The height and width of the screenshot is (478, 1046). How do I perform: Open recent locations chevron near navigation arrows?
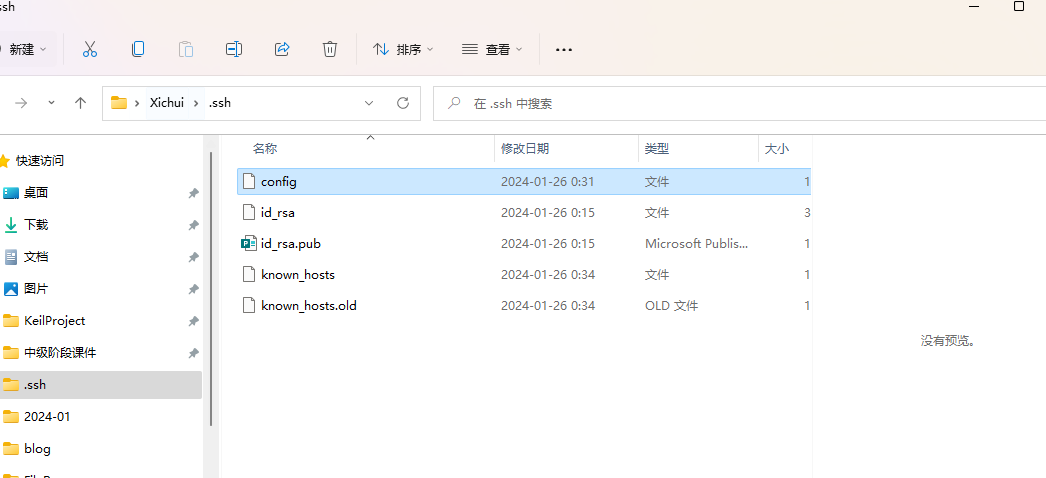point(52,103)
